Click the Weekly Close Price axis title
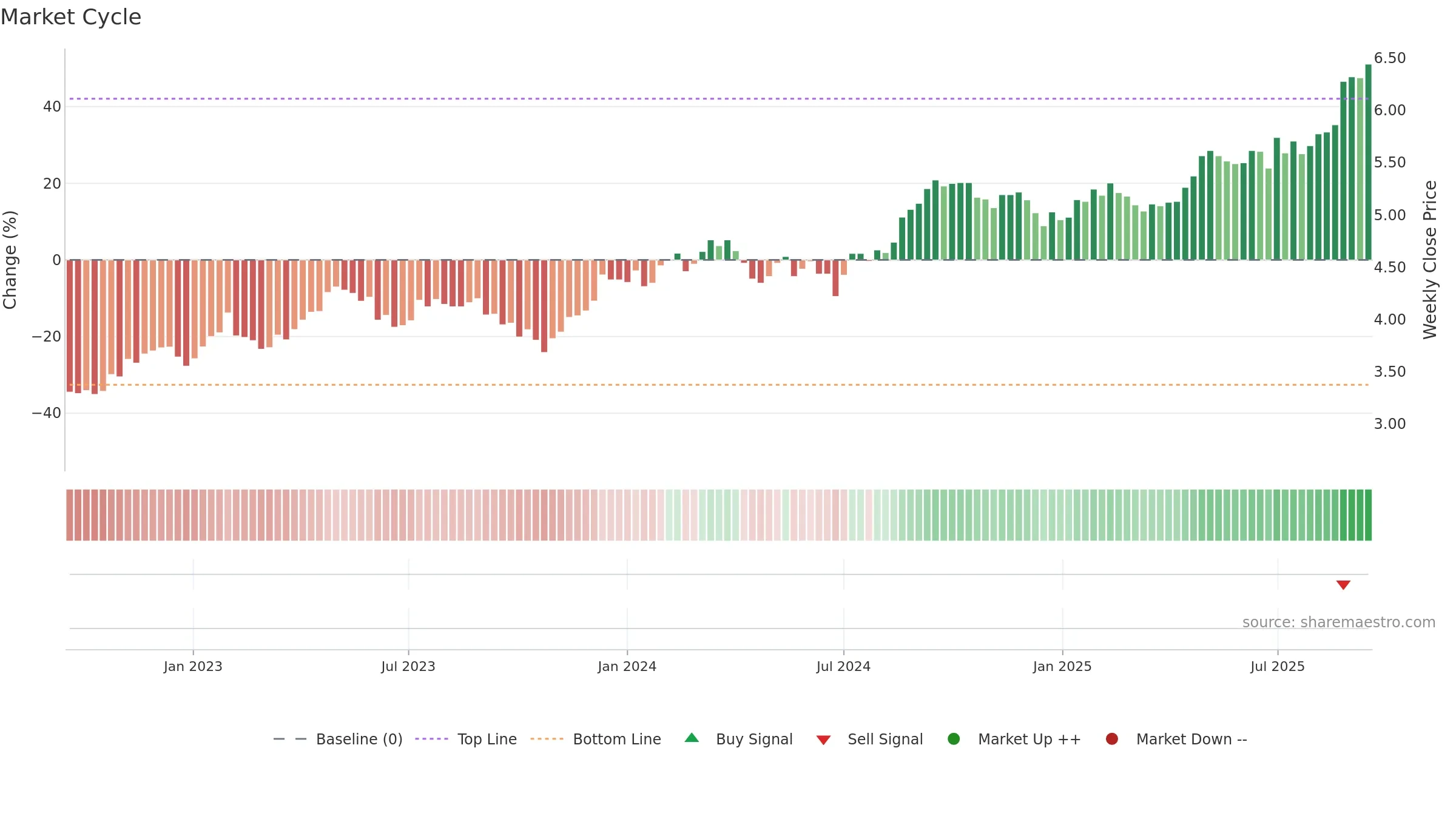Viewport: 1456px width, 819px height. click(x=1430, y=260)
